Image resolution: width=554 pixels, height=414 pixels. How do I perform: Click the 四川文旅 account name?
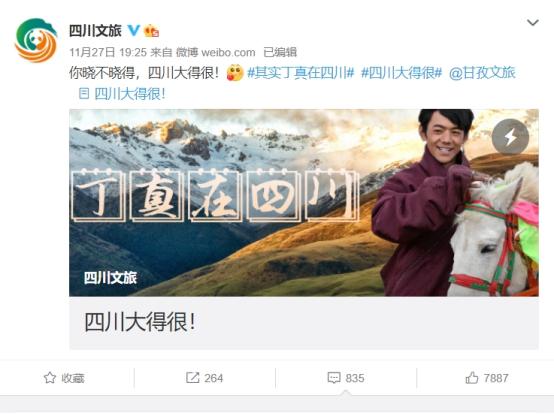coord(95,31)
